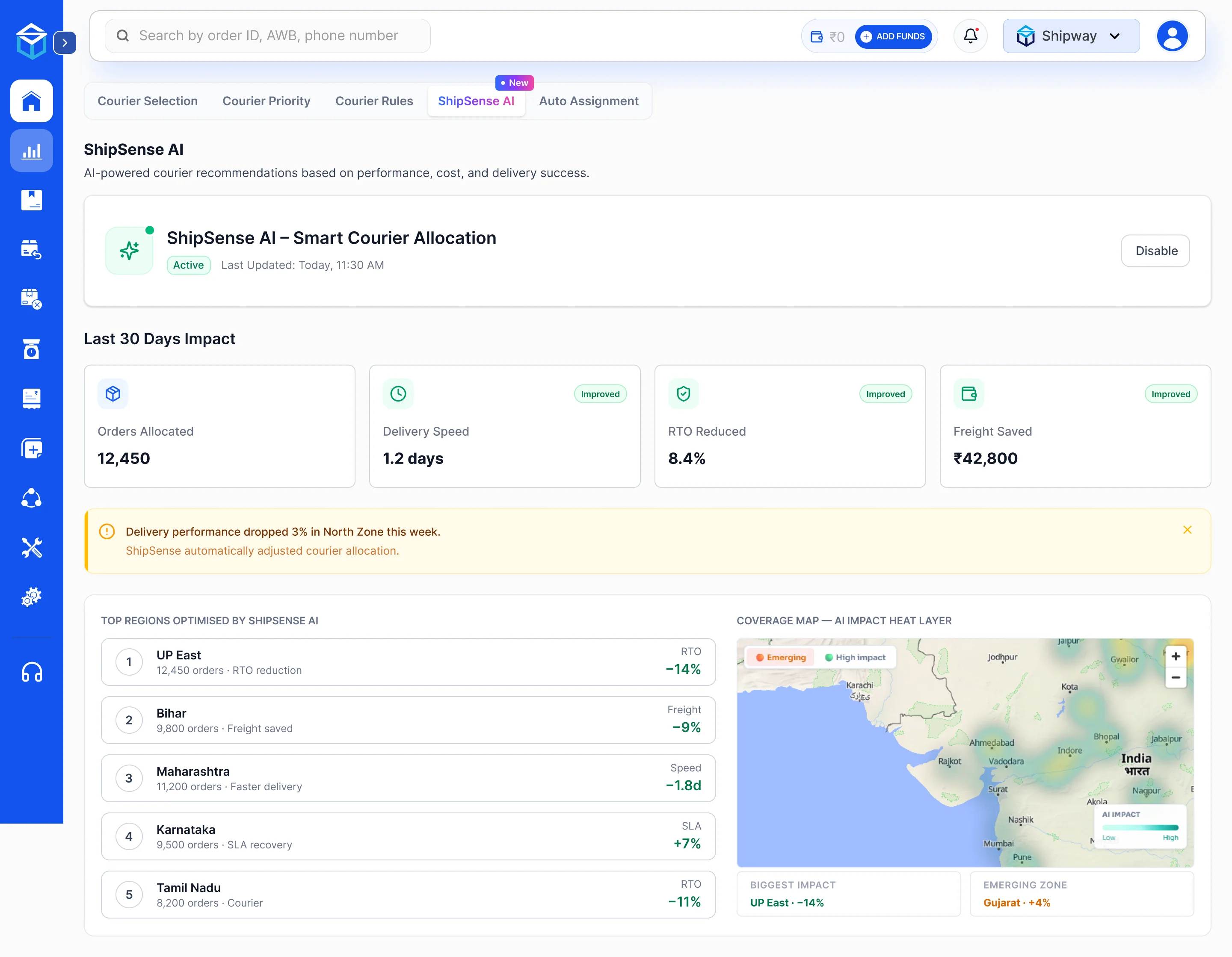Open the cancelled package sidebar icon
The height and width of the screenshot is (957, 1232).
[x=32, y=299]
